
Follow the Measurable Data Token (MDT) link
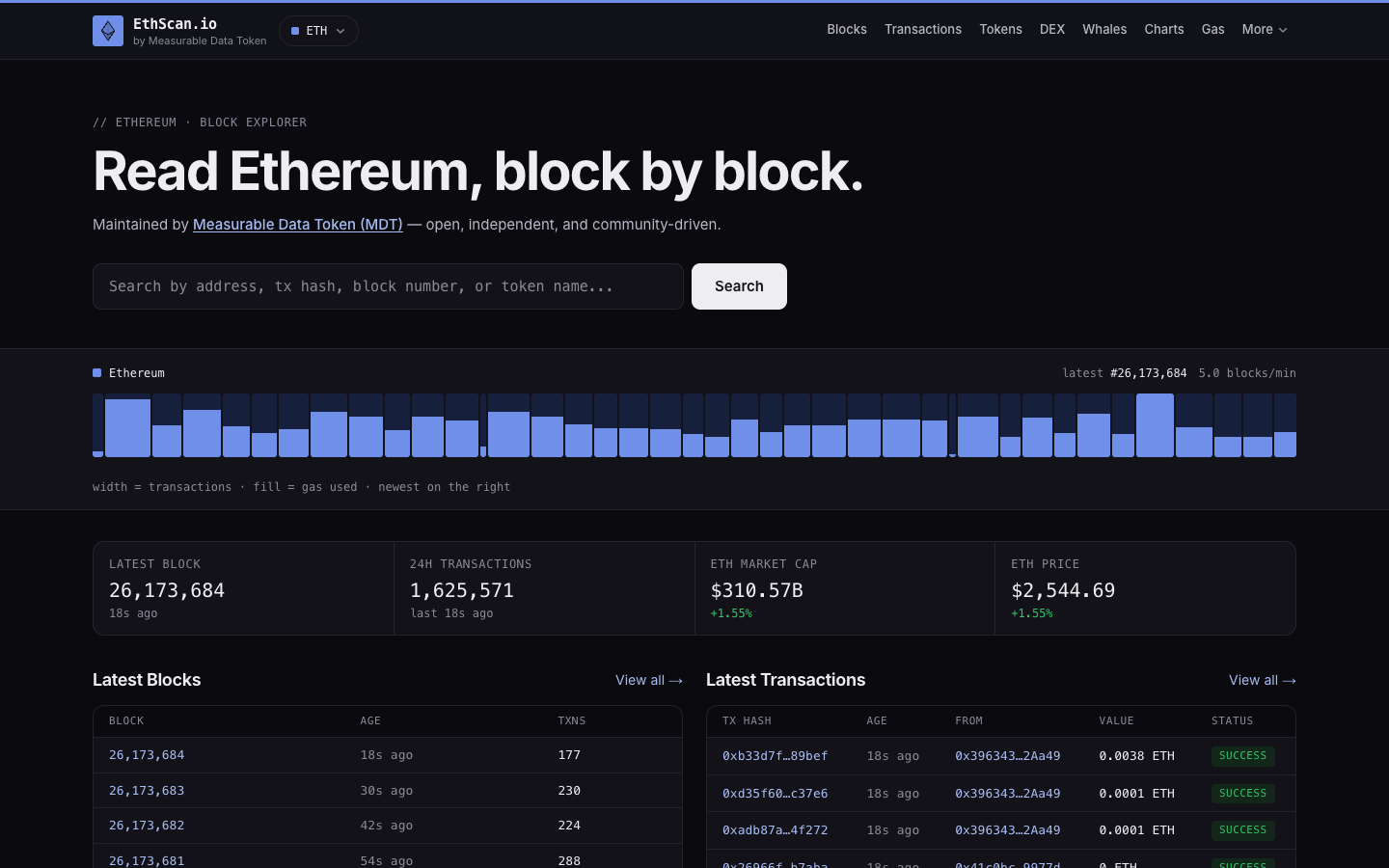pos(298,225)
